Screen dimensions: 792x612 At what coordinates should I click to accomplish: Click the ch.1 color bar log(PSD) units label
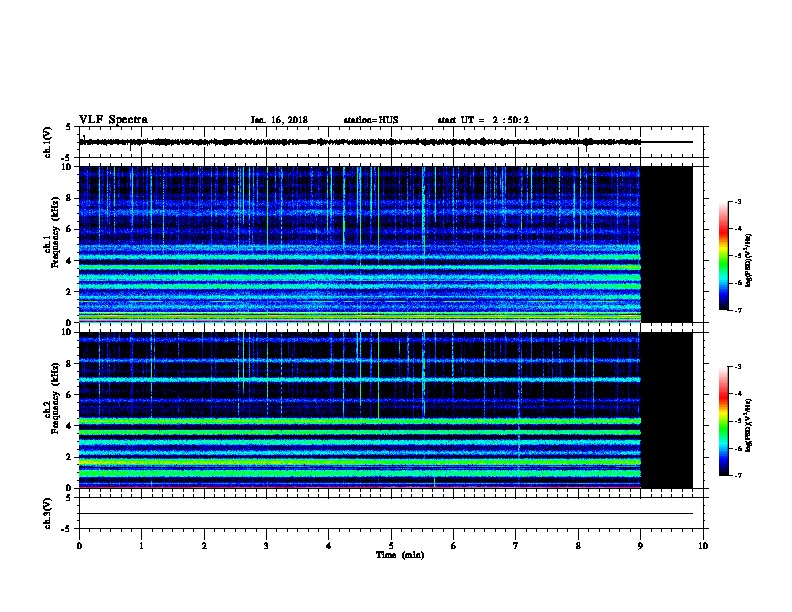click(749, 260)
